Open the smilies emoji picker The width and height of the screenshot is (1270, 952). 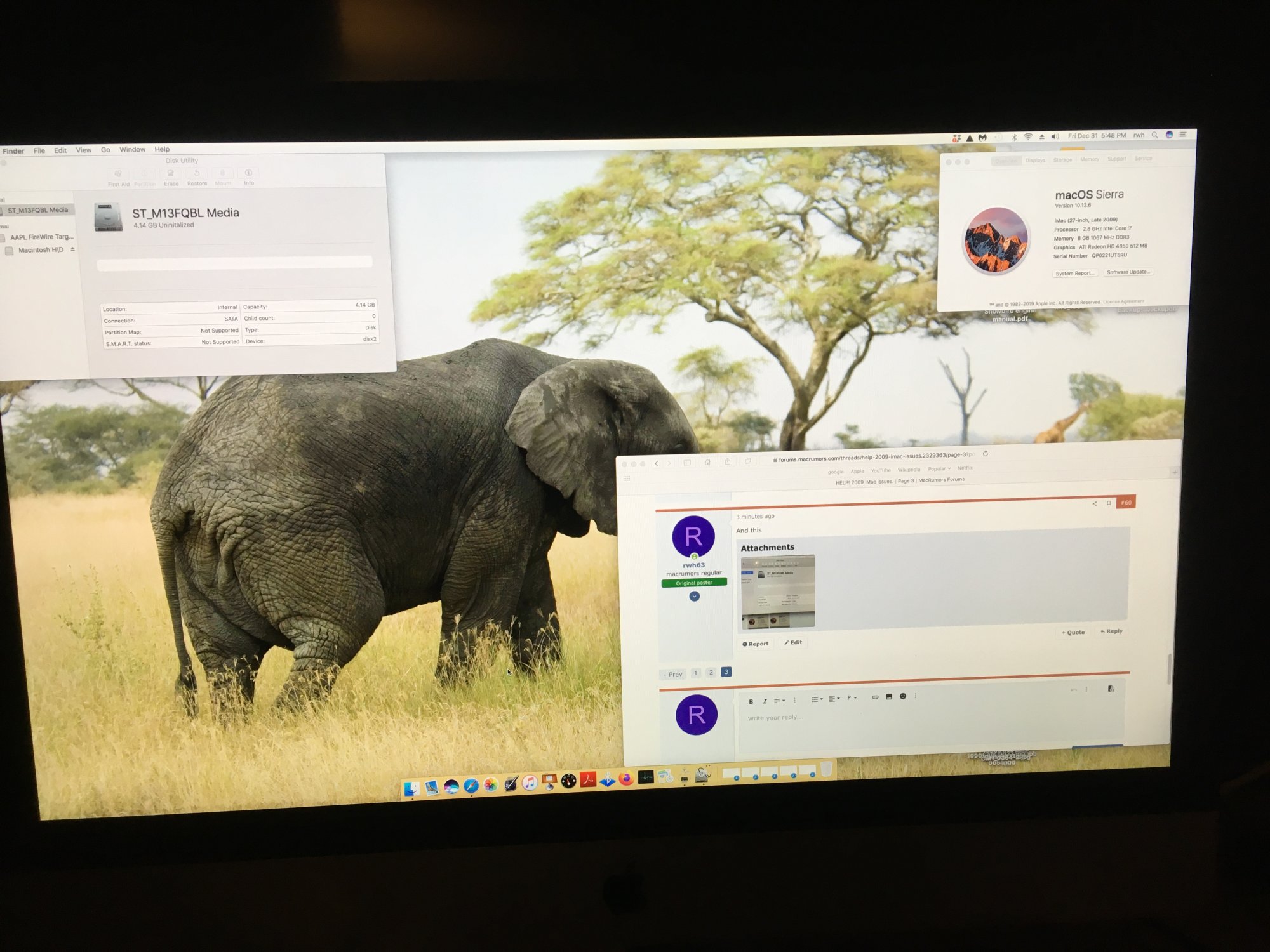tap(902, 697)
